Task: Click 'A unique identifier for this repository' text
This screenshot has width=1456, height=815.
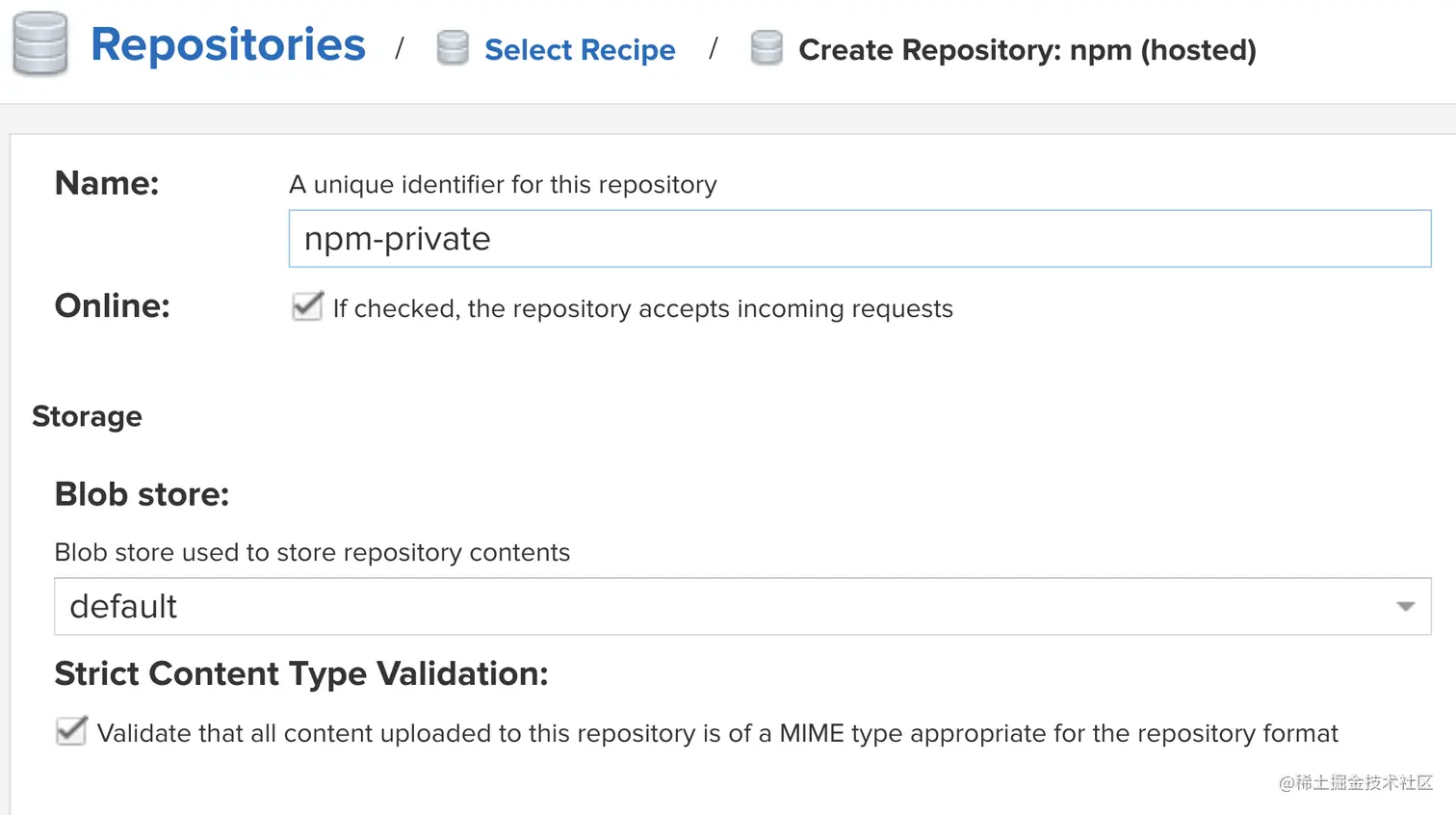Action: point(503,184)
